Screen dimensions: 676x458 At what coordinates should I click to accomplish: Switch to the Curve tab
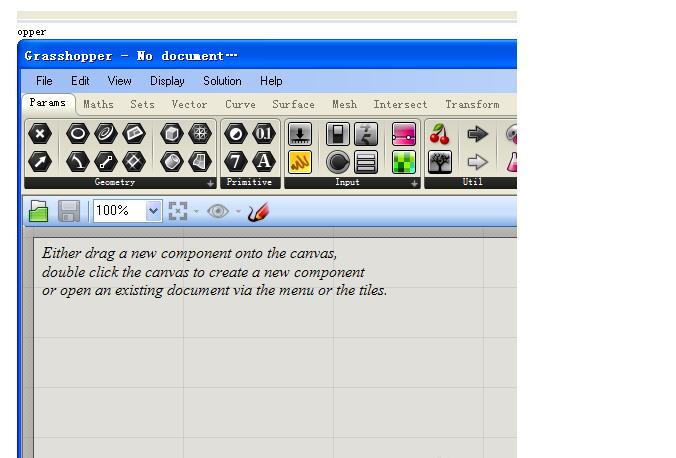pos(240,104)
